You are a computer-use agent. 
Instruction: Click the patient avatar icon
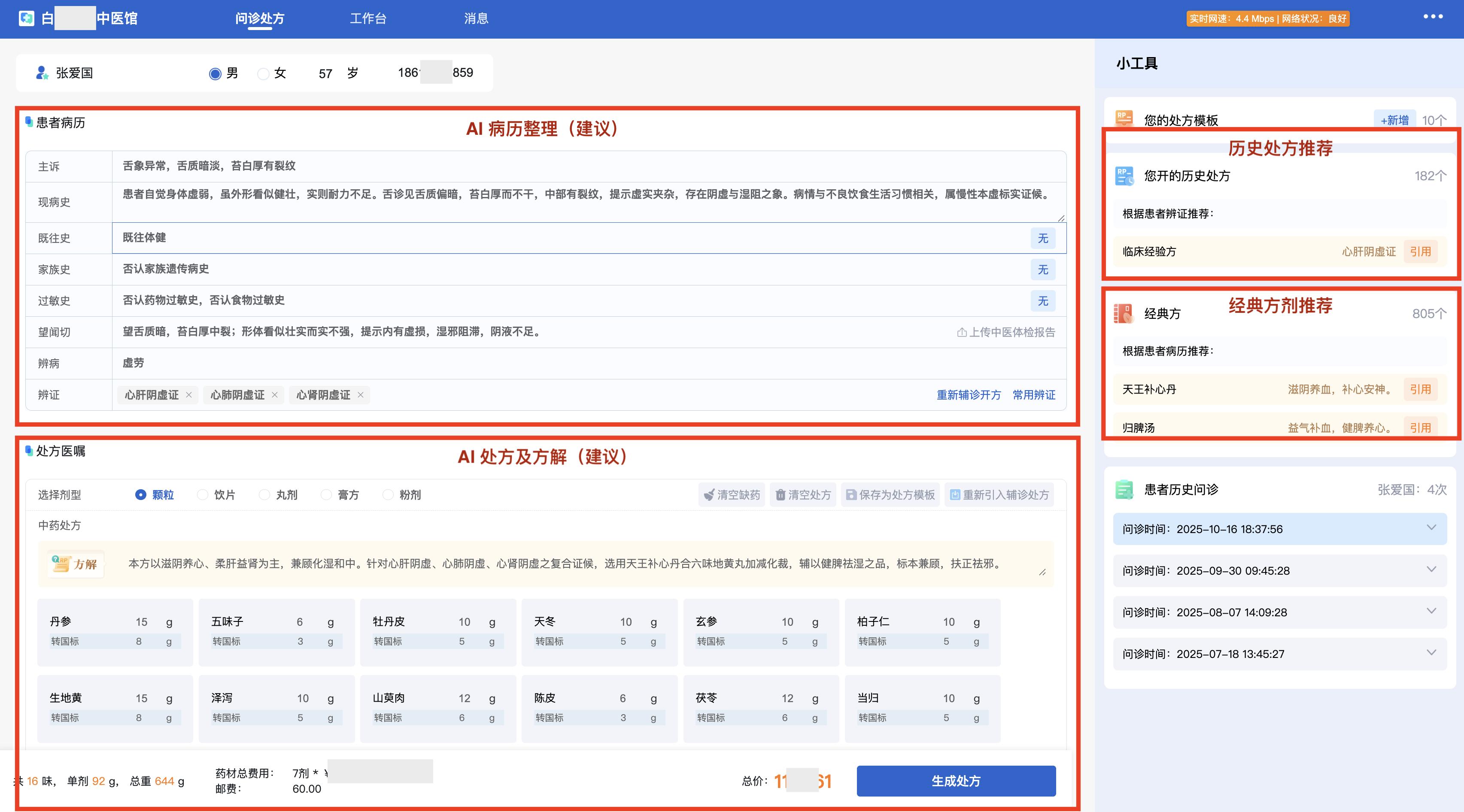tap(42, 73)
